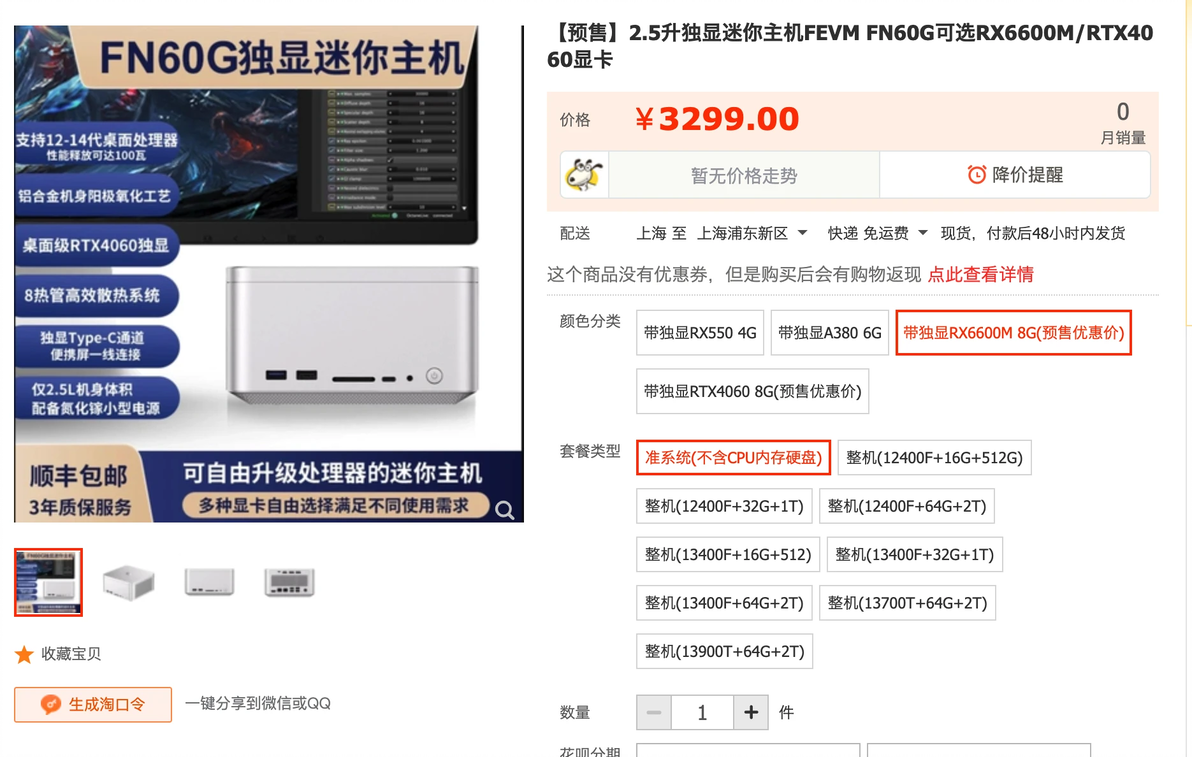
Task: Select the 13700T+64G+2T full machine package
Action: pyautogui.click(x=907, y=603)
